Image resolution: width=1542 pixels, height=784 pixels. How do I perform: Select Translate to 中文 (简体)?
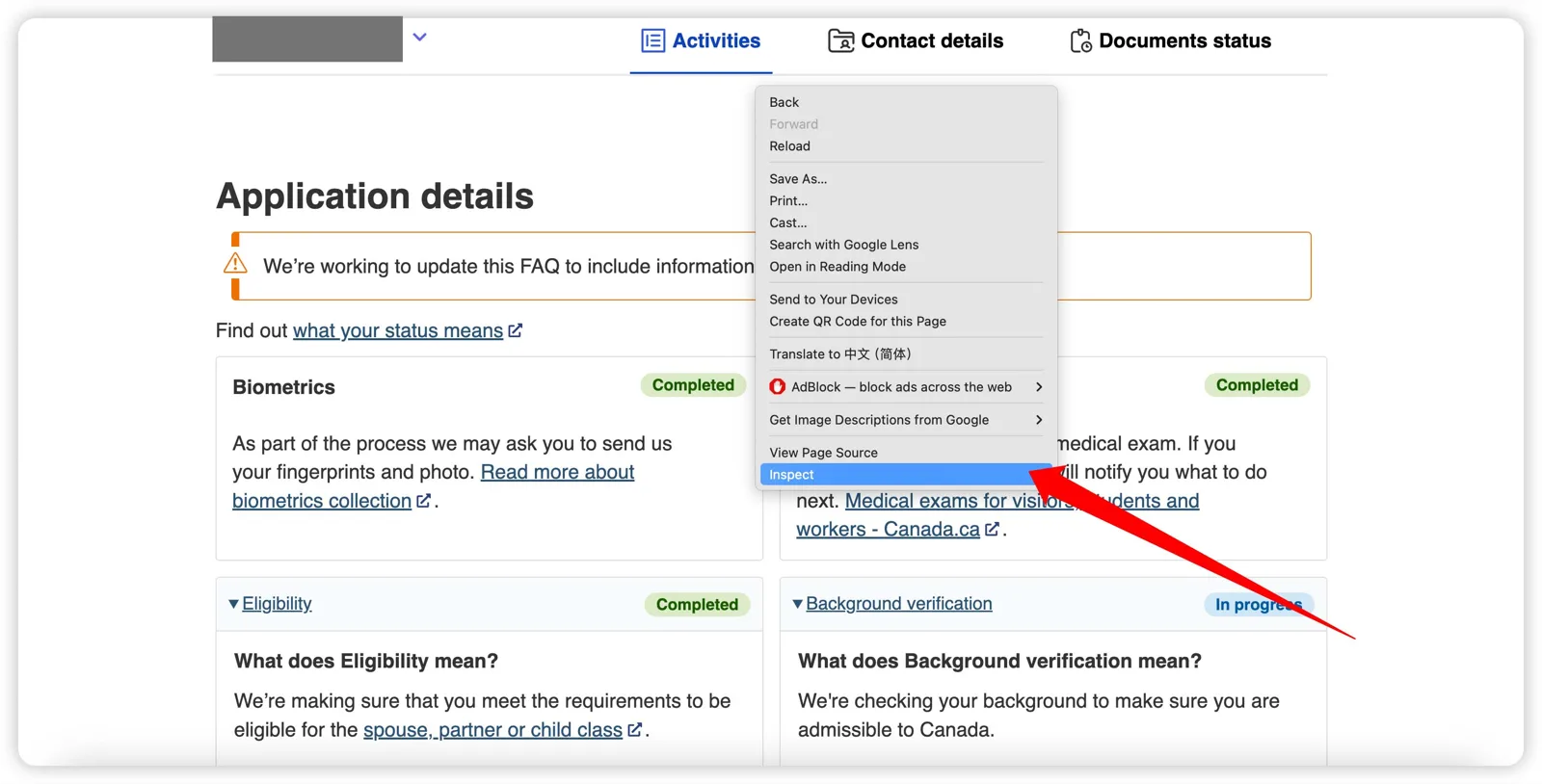[906, 354]
